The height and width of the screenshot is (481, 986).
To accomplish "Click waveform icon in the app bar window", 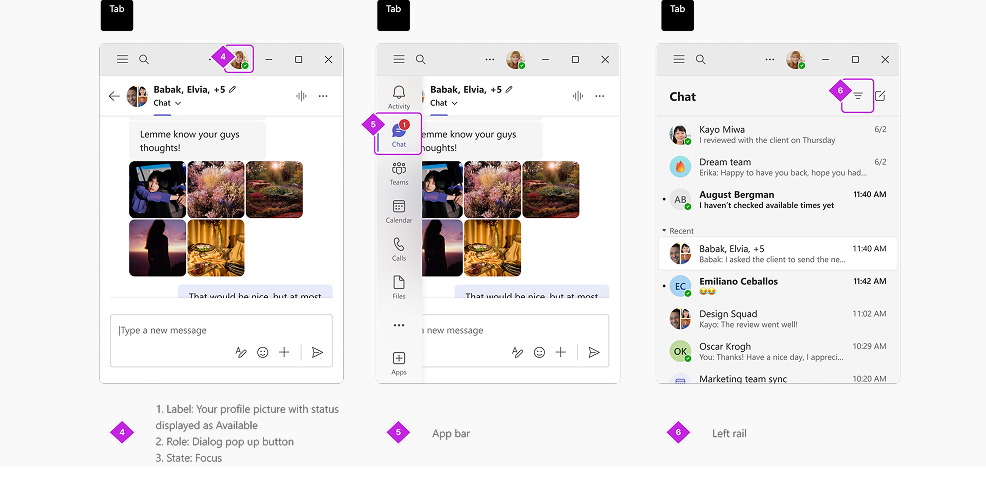I will [x=578, y=96].
